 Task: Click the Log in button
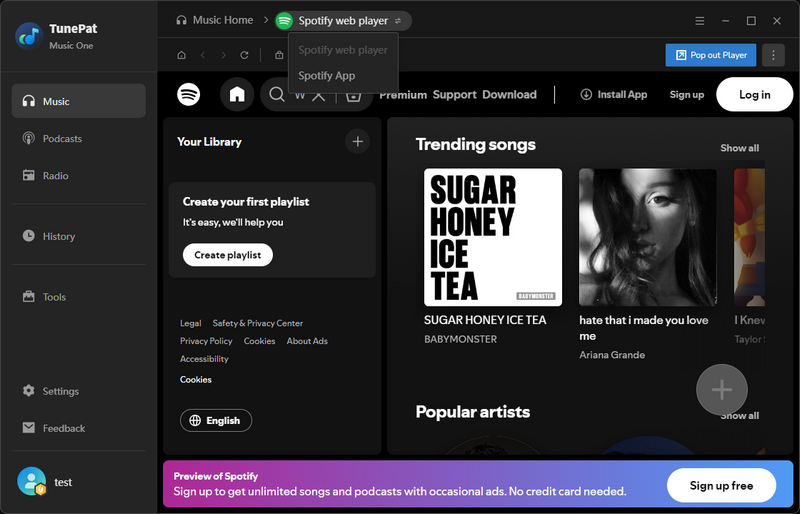click(x=755, y=94)
